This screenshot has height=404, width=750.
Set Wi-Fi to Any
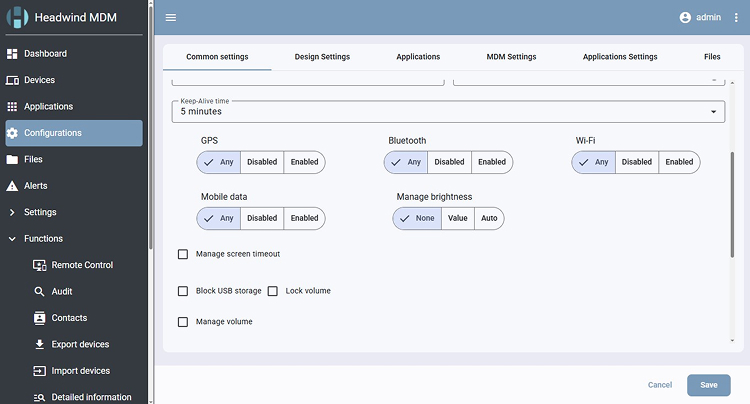pyautogui.click(x=594, y=162)
